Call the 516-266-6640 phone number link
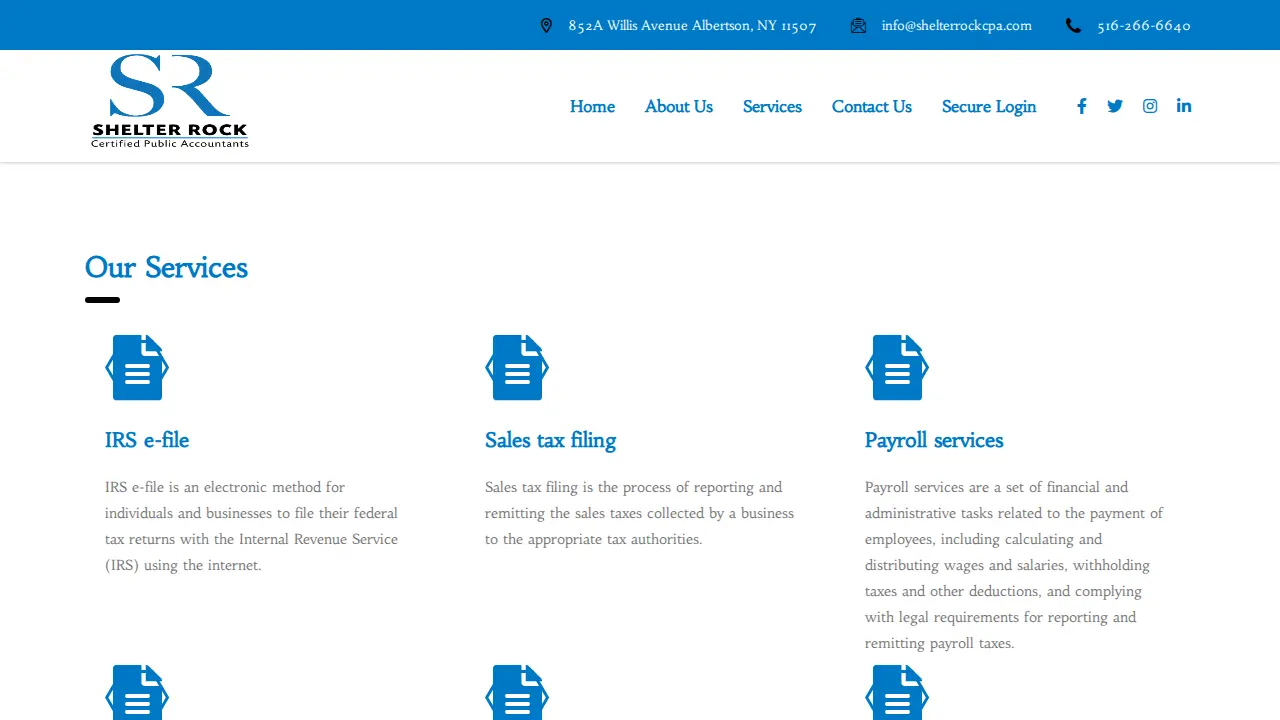Viewport: 1280px width, 720px height. click(1144, 26)
